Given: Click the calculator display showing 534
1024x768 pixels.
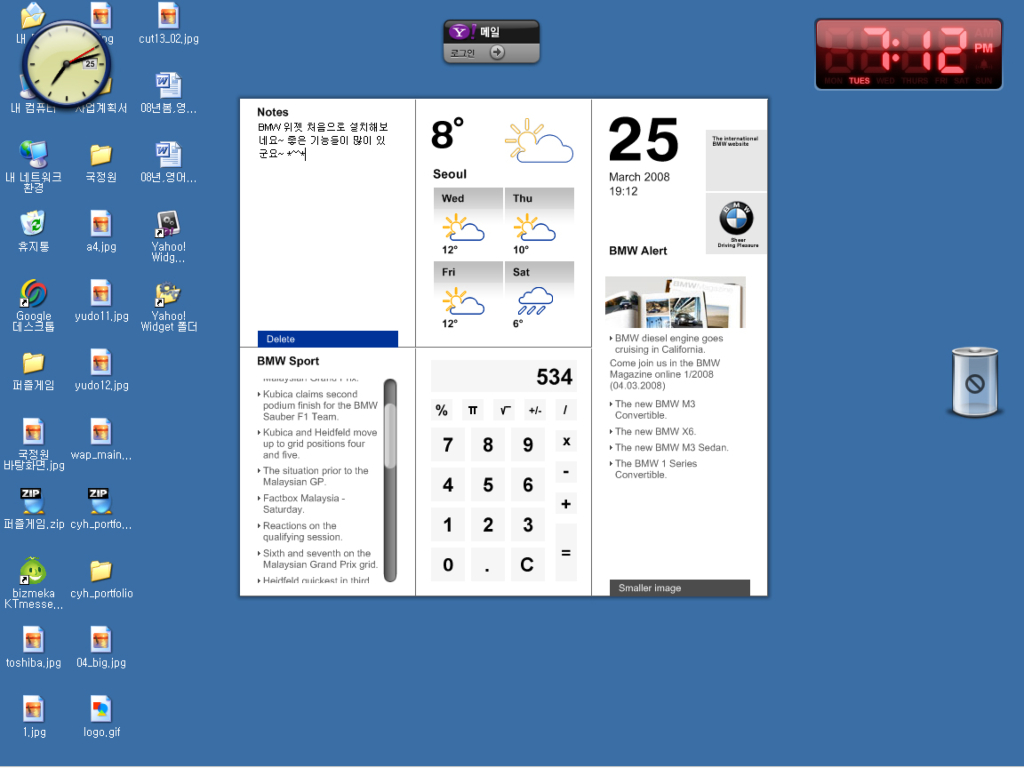Looking at the screenshot, I should point(504,376).
